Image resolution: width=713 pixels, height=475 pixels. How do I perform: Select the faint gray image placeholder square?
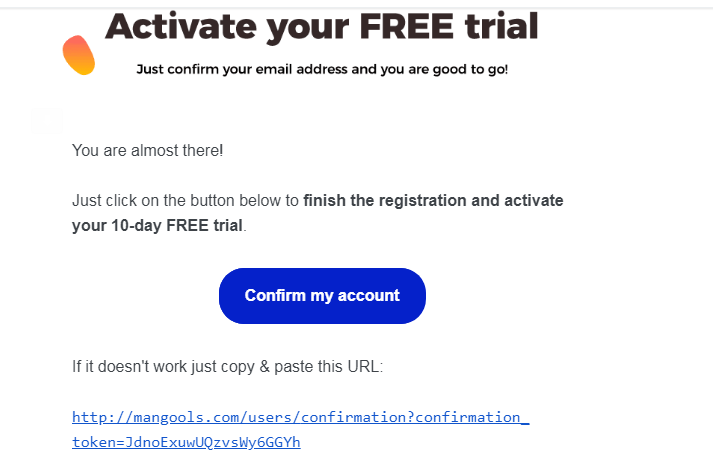click(47, 121)
